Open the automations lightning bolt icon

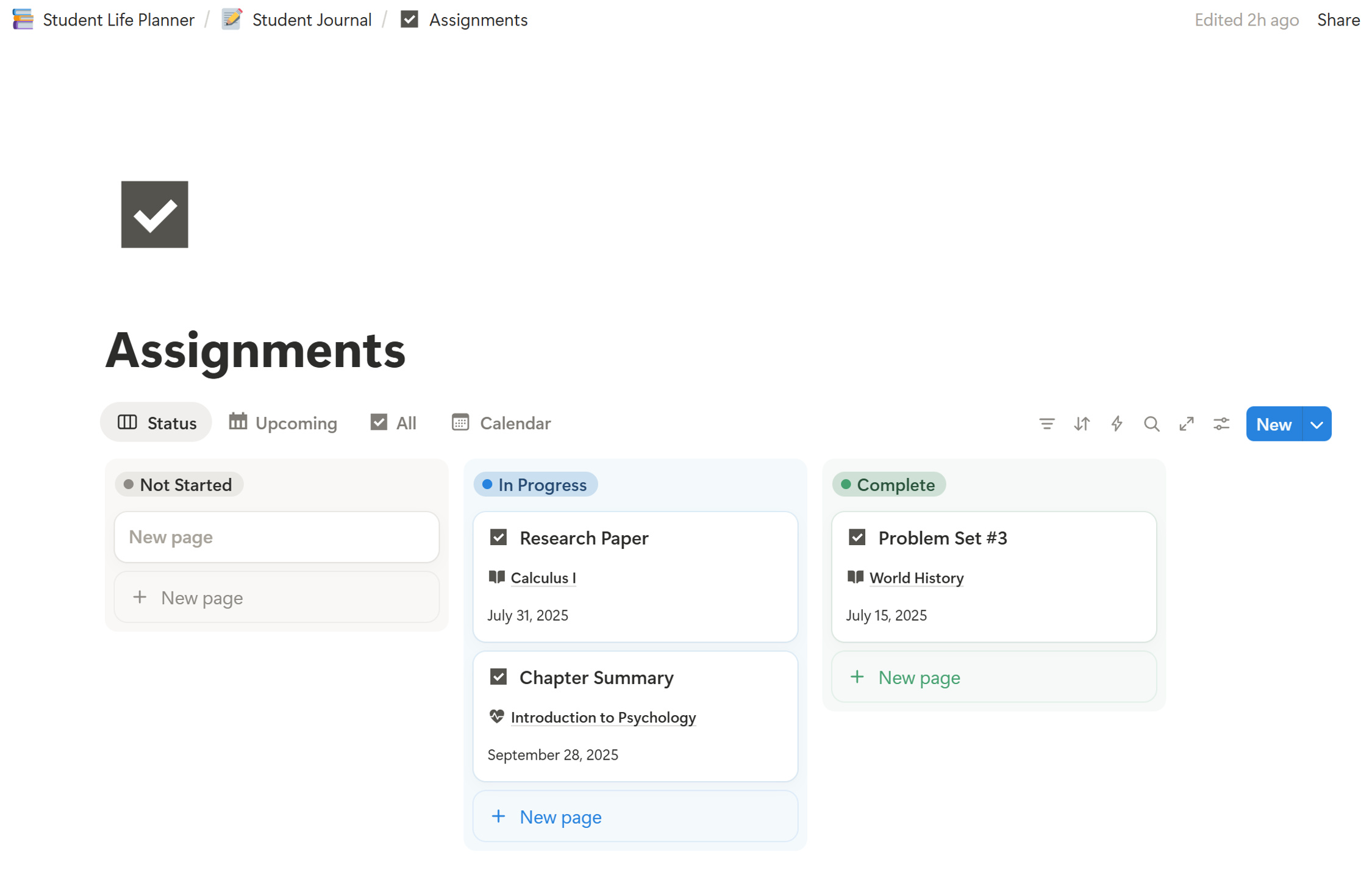tap(1117, 424)
